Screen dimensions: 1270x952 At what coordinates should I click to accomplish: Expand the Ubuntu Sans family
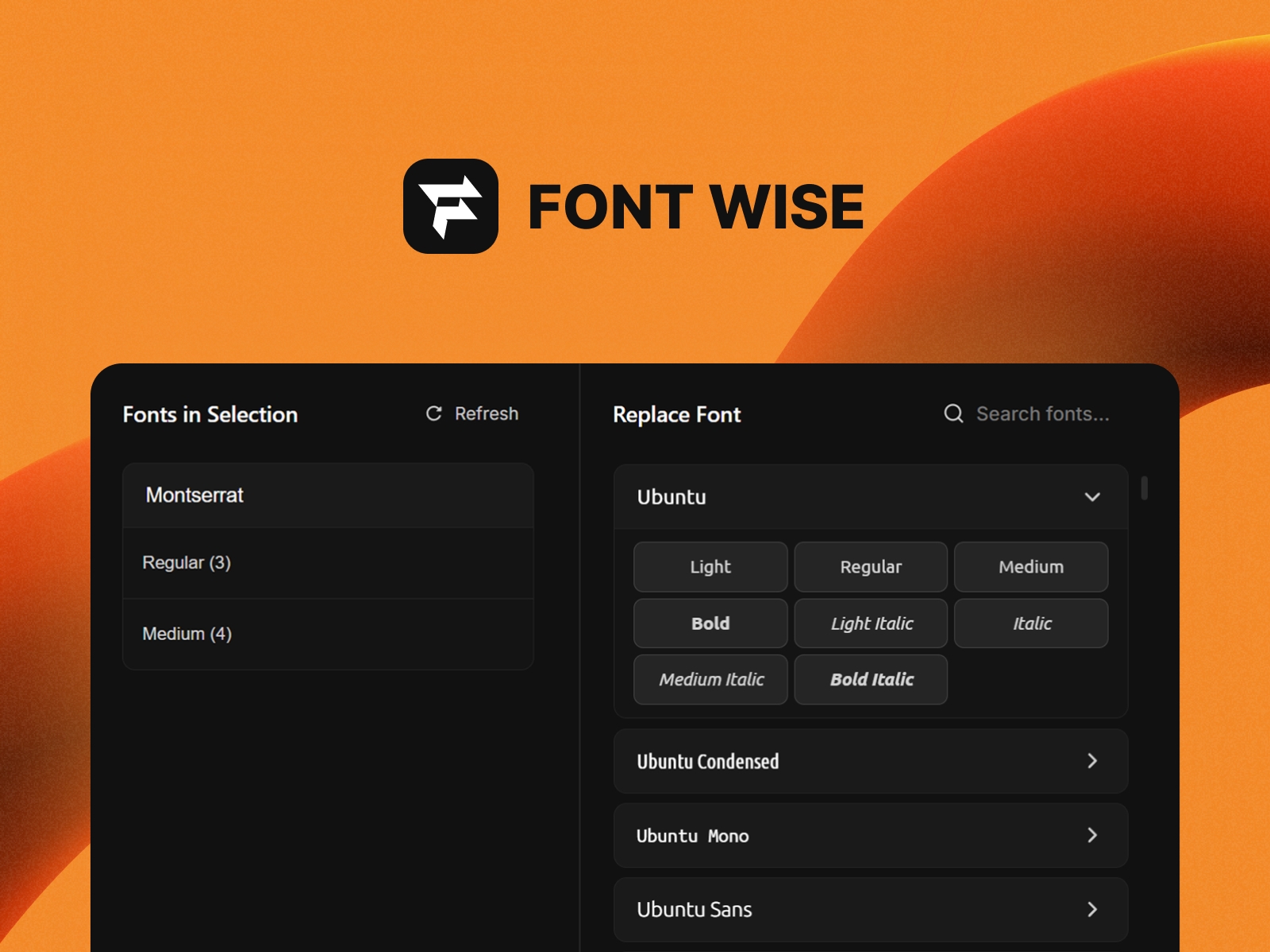click(x=870, y=909)
